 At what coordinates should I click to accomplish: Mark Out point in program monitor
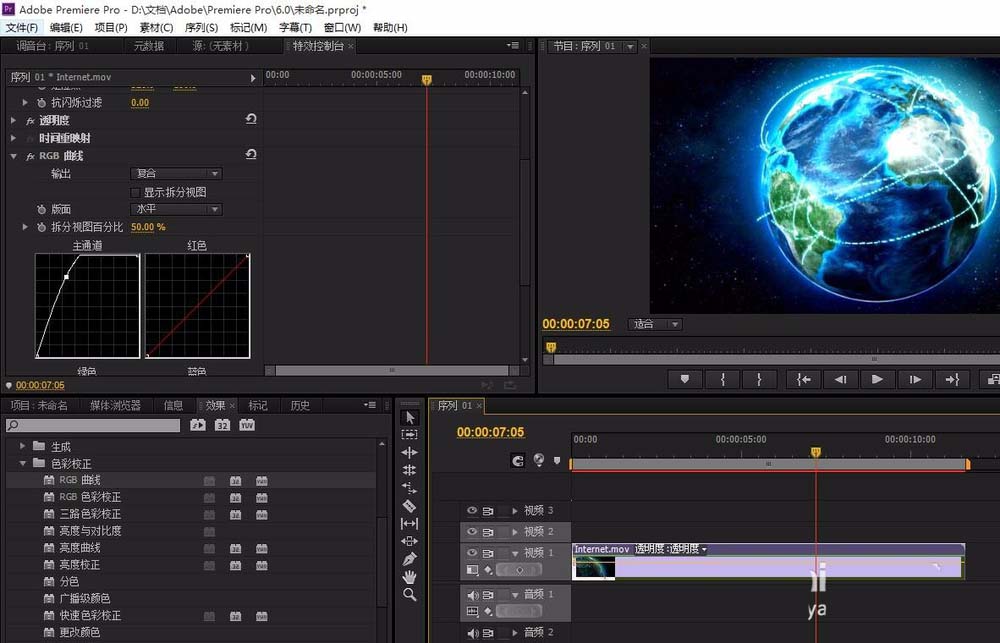point(759,379)
